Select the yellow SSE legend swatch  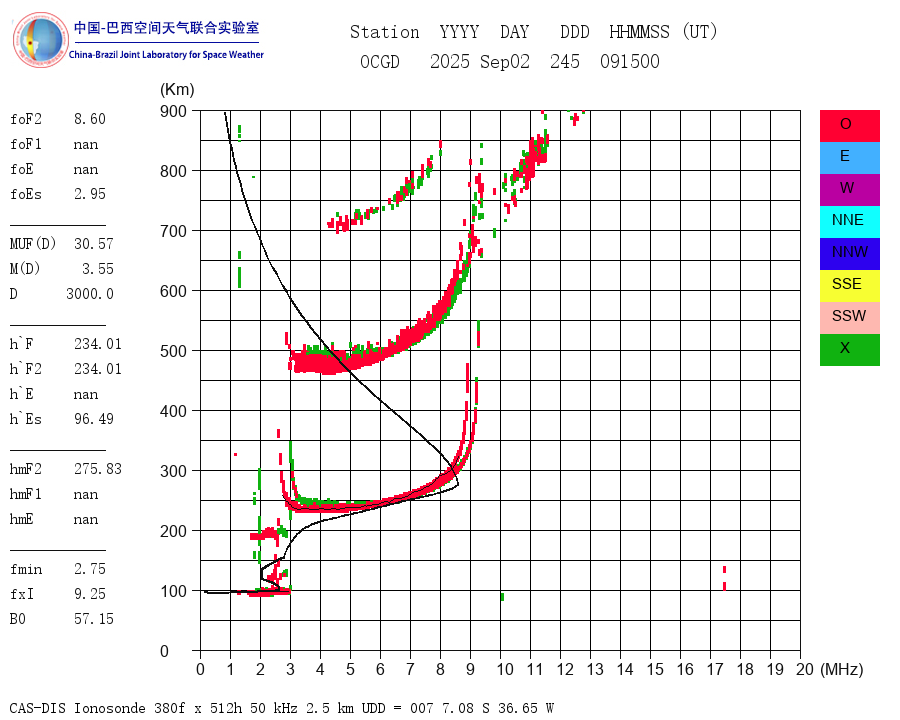pyautogui.click(x=849, y=286)
